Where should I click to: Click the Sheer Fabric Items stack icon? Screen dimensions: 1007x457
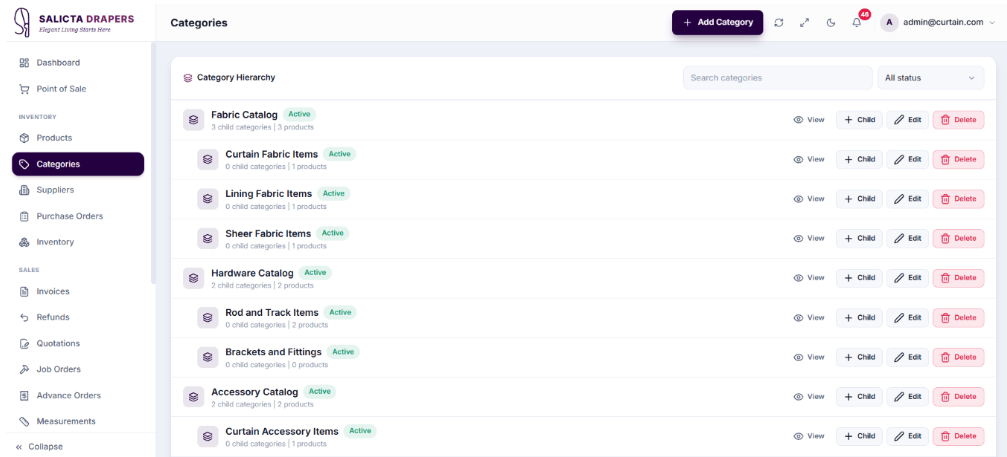207,238
